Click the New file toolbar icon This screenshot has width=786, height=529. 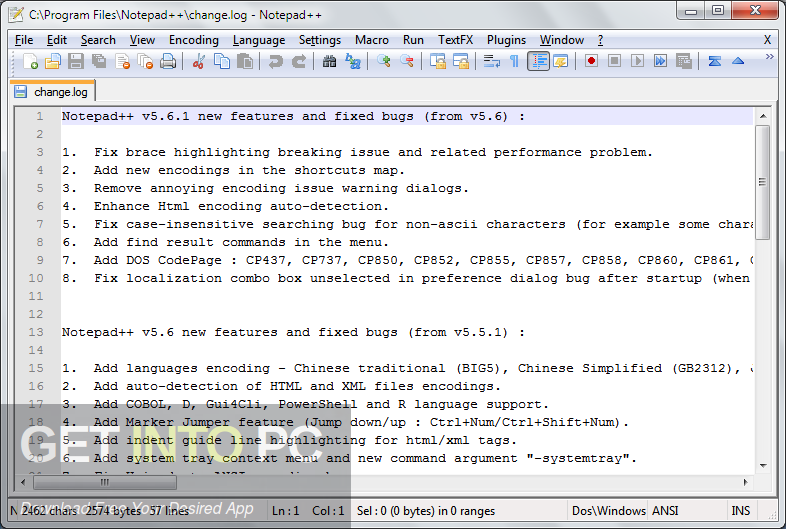30,61
